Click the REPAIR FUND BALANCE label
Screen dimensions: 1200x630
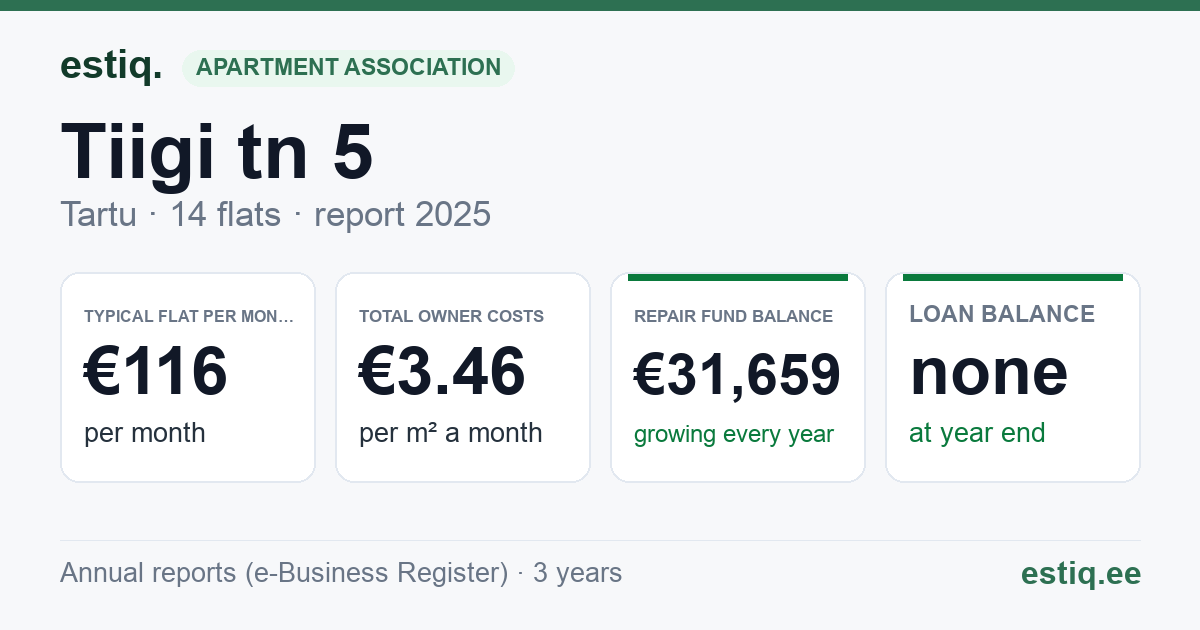click(733, 316)
